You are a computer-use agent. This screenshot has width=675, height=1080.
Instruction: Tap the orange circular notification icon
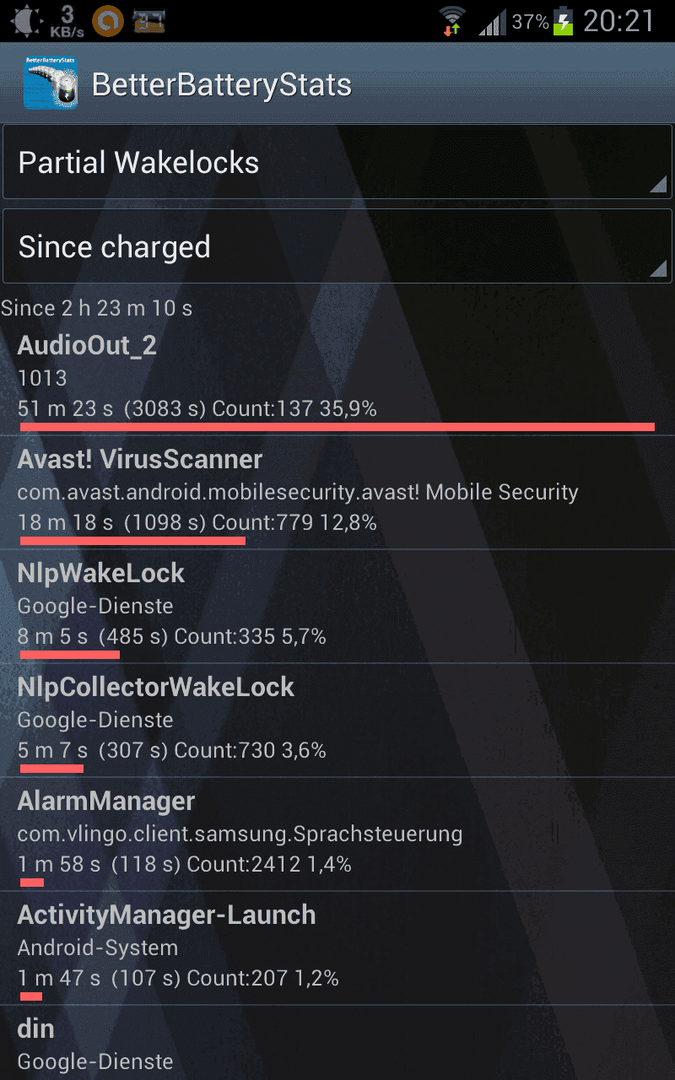click(107, 21)
